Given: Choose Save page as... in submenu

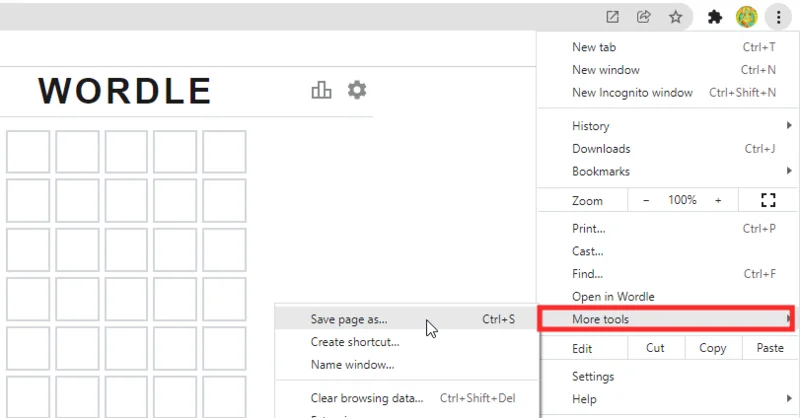Looking at the screenshot, I should click(x=406, y=319).
